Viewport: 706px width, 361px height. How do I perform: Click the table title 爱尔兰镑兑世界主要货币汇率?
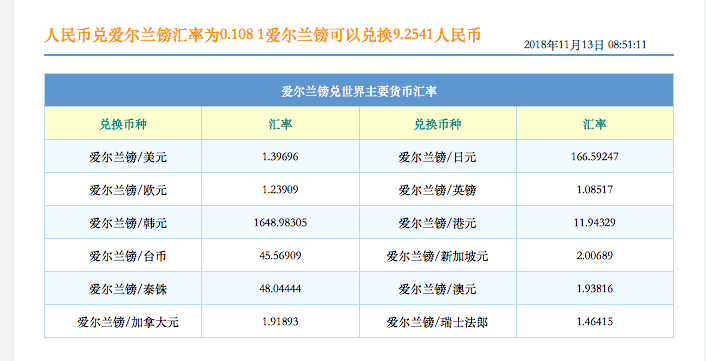point(359,92)
